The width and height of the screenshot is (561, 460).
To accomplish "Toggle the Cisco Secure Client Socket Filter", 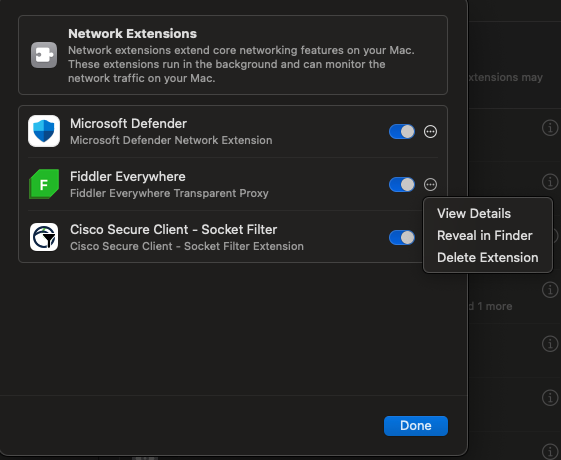I will point(402,238).
